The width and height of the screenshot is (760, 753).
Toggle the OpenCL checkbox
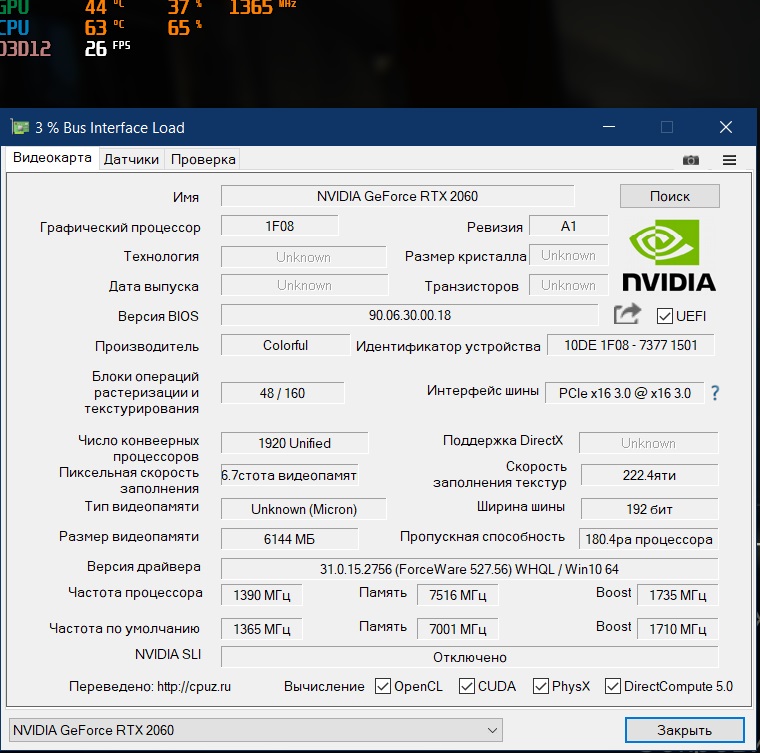point(383,686)
